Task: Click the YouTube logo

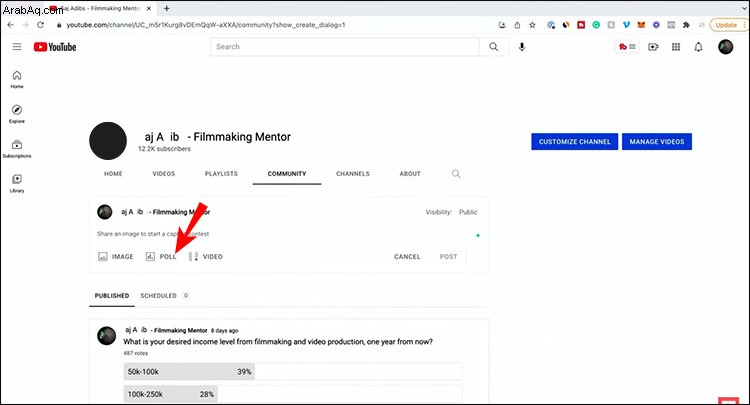Action: pos(55,47)
